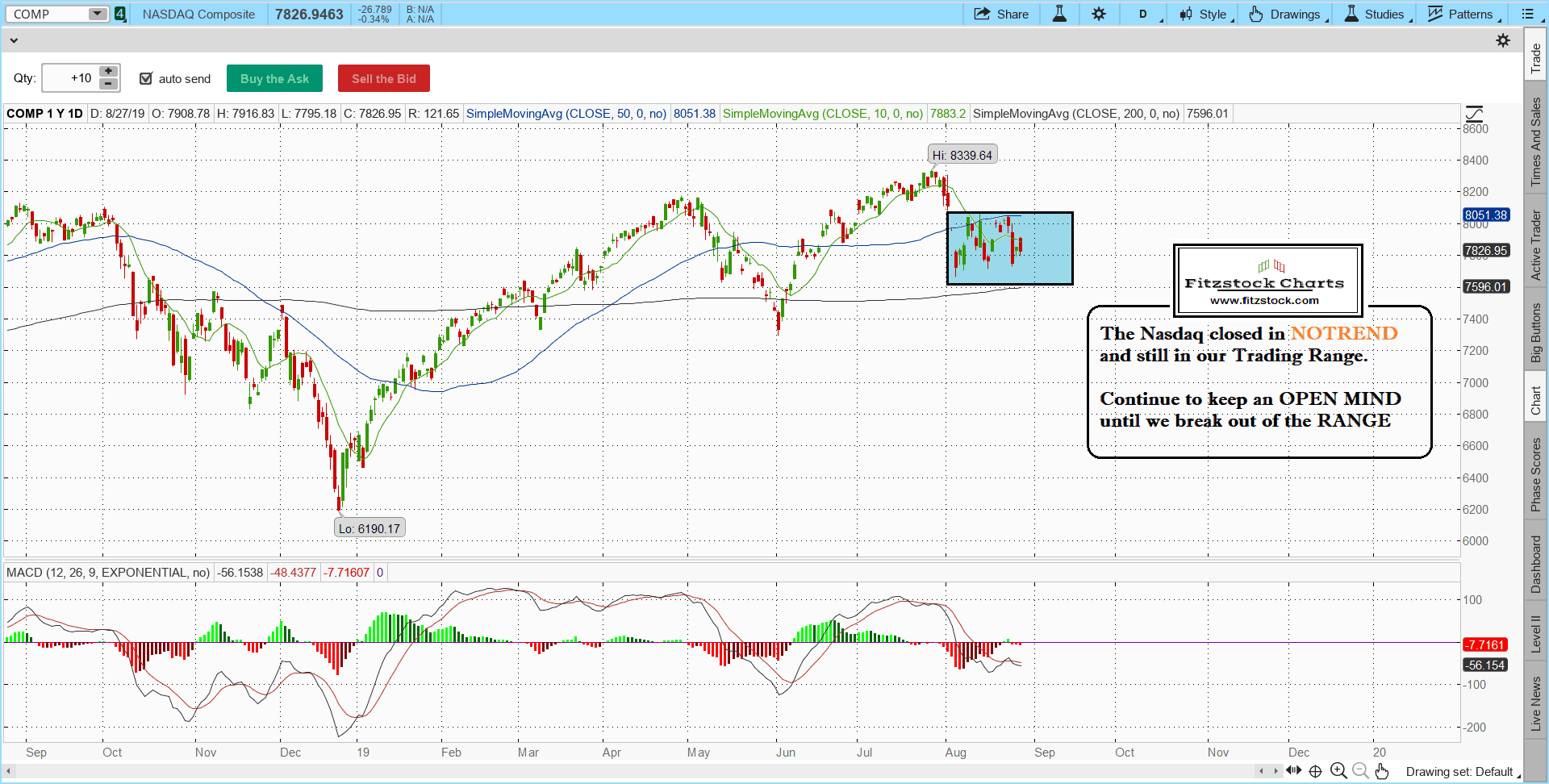Viewport: 1549px width, 784px height.
Task: Select the crosshair pointer tool at bottom
Action: (x=1315, y=771)
